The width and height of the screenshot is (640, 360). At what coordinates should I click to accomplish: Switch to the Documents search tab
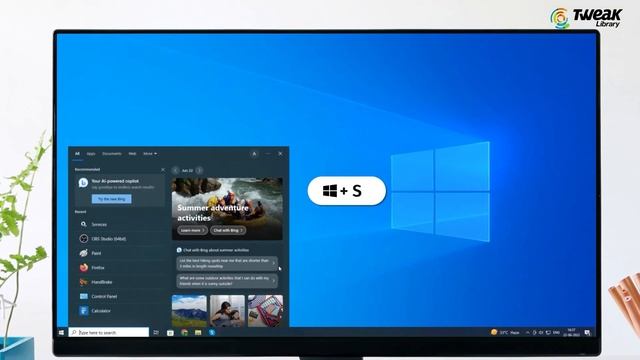click(x=112, y=154)
